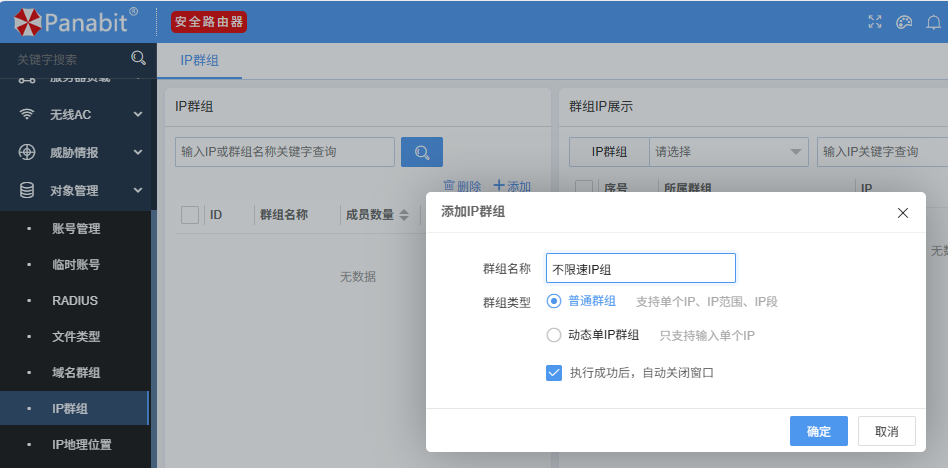
Task: Click the 威胁情报 target icon
Action: tap(27, 152)
